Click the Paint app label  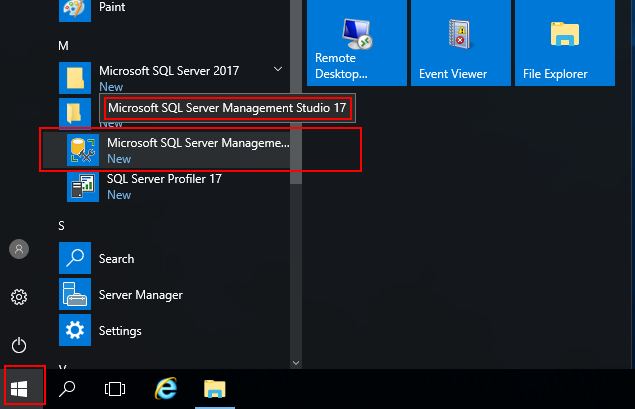(x=112, y=7)
